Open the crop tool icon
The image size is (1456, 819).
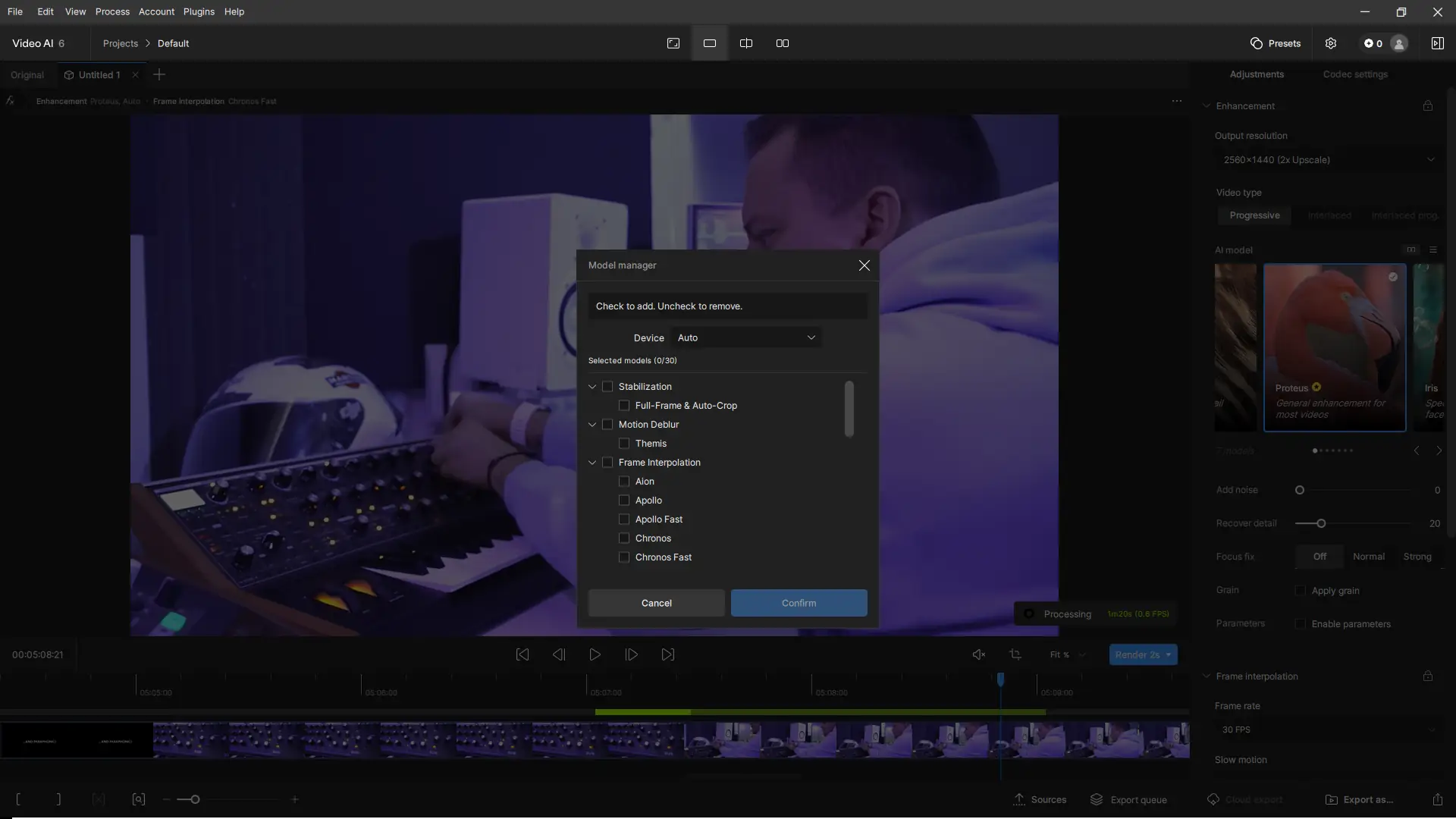pos(1015,654)
